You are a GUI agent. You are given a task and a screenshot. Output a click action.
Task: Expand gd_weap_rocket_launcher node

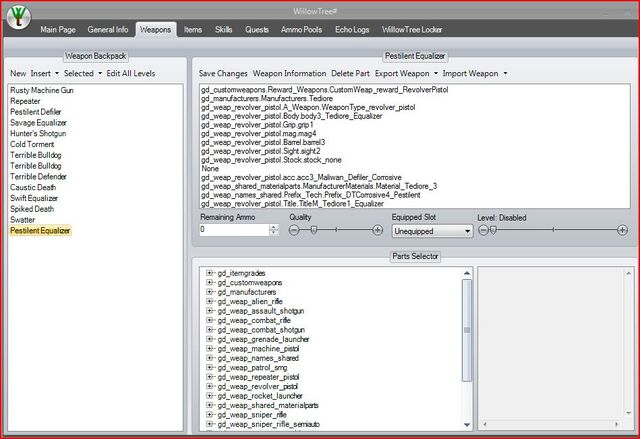pos(209,395)
